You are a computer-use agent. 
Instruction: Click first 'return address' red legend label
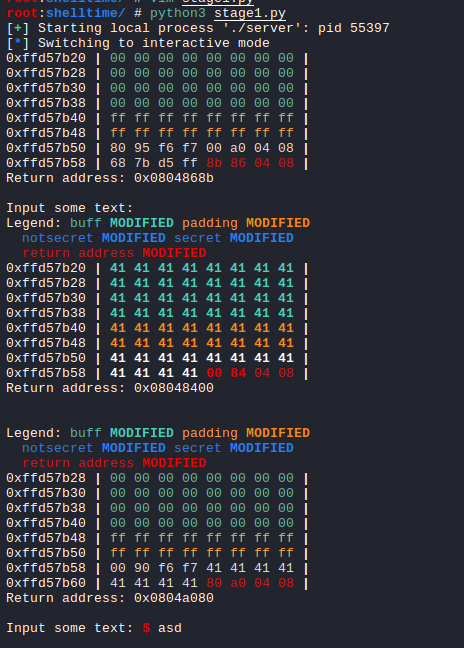point(78,253)
